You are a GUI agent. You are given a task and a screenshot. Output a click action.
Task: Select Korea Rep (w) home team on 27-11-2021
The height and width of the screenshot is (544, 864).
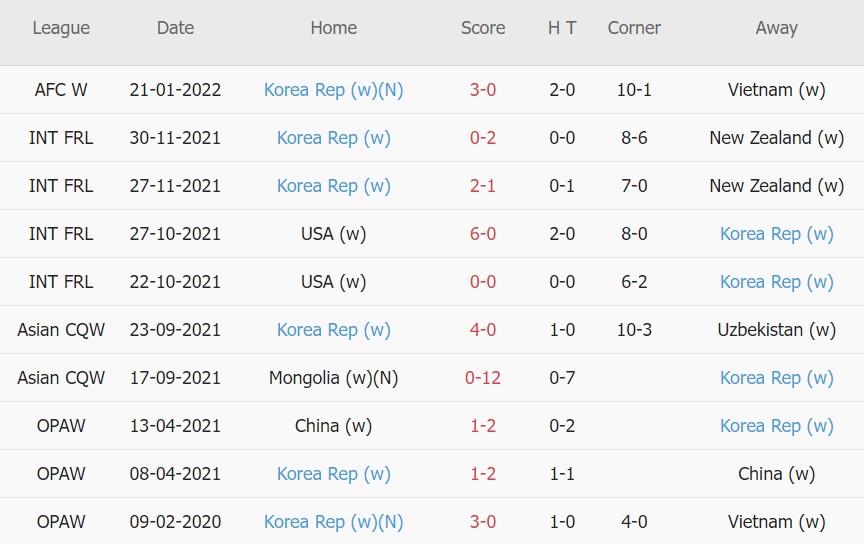(333, 186)
